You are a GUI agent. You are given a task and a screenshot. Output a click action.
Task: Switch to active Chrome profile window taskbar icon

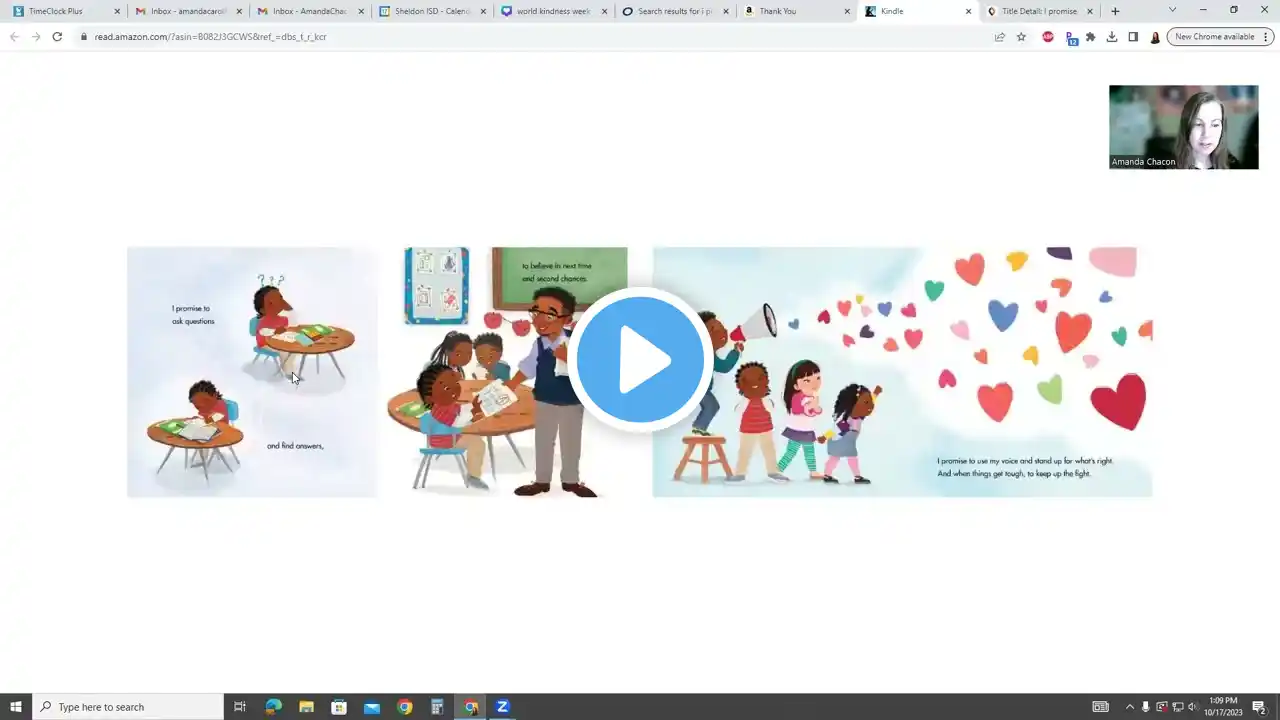[x=470, y=707]
